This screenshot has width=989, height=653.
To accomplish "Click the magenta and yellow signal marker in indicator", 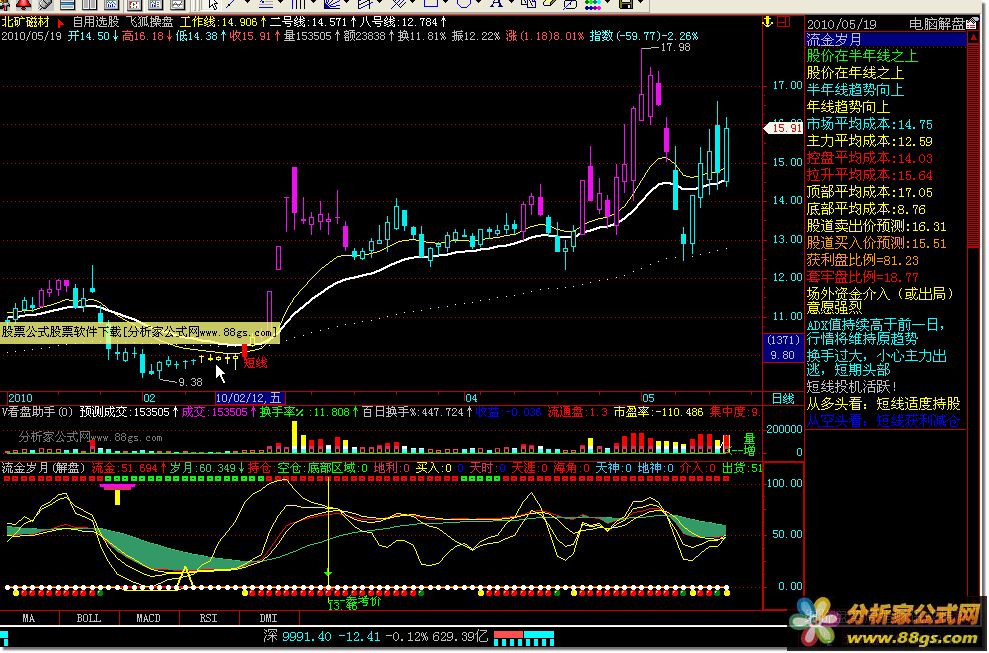I will (117, 493).
